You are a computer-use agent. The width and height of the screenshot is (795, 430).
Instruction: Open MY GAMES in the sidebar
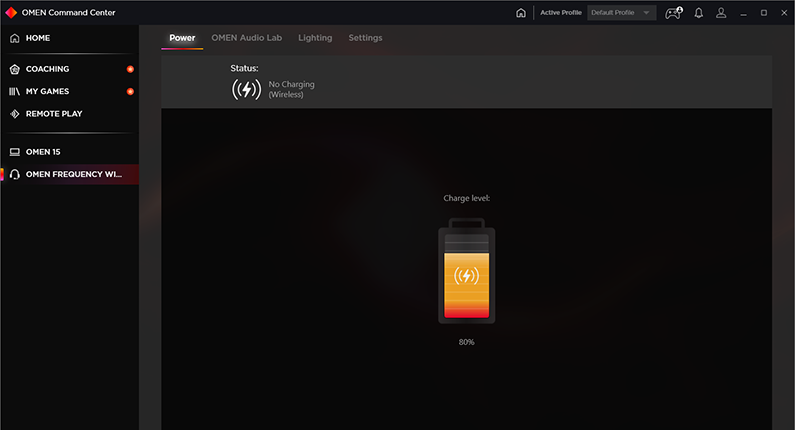click(x=69, y=91)
